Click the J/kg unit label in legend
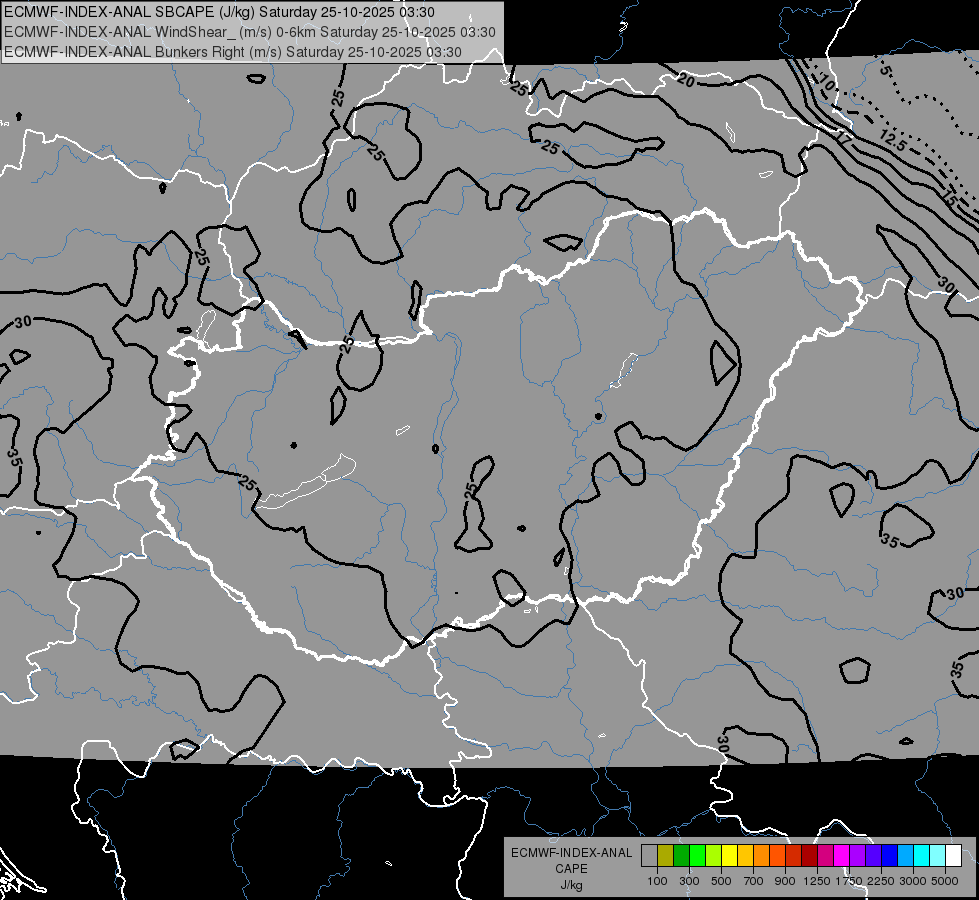This screenshot has height=900, width=979. (571, 884)
